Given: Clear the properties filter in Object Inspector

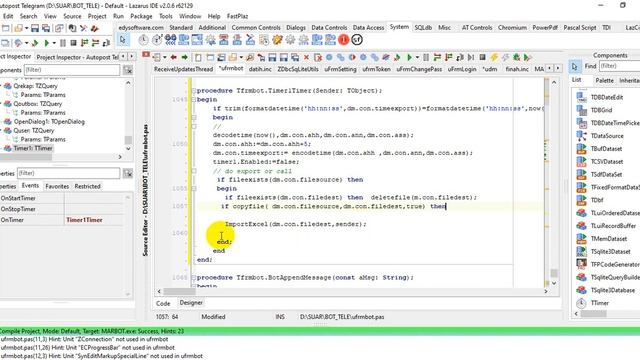Looking at the screenshot, I should coord(128,173).
